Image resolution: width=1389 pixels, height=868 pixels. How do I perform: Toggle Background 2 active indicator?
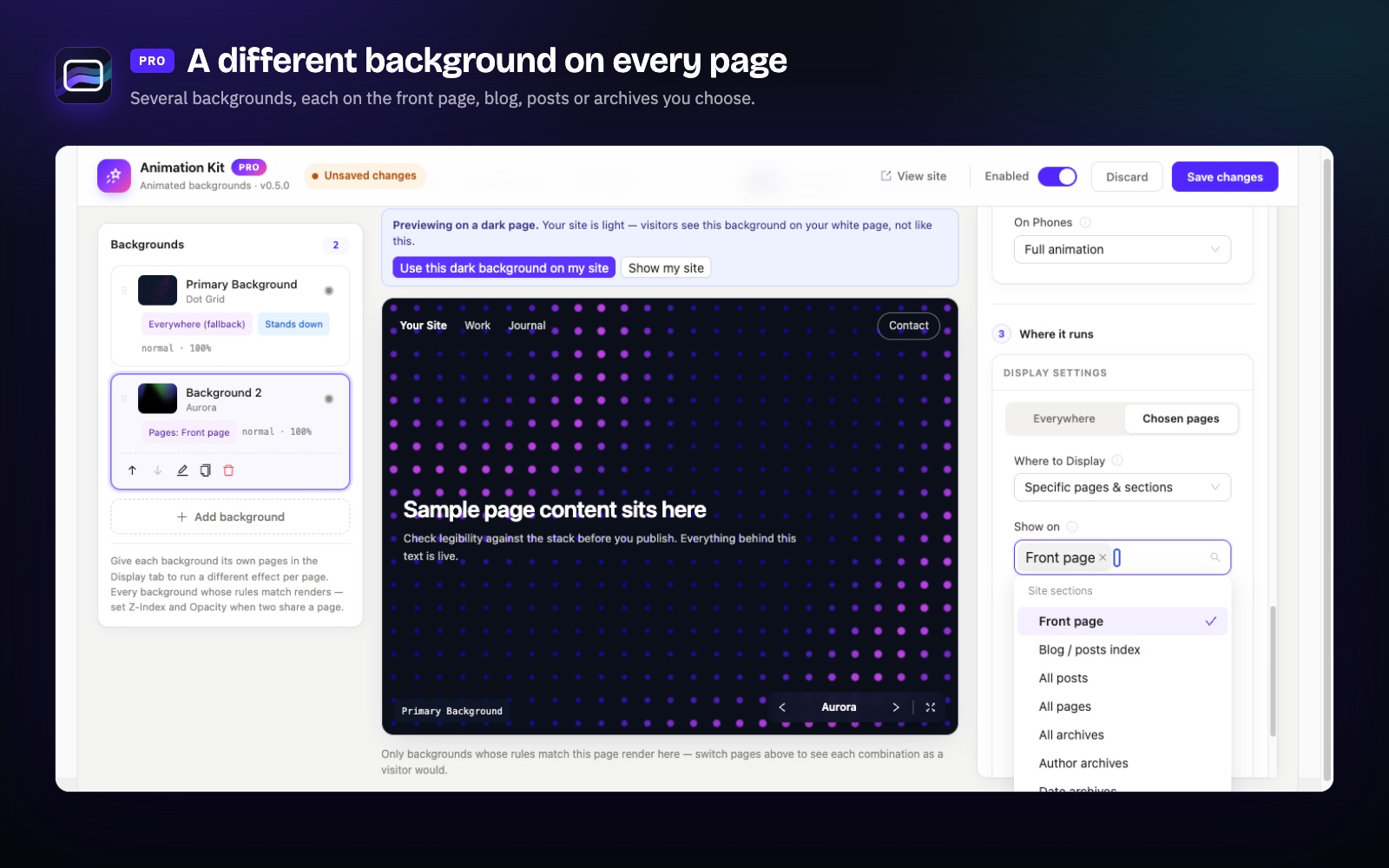329,399
